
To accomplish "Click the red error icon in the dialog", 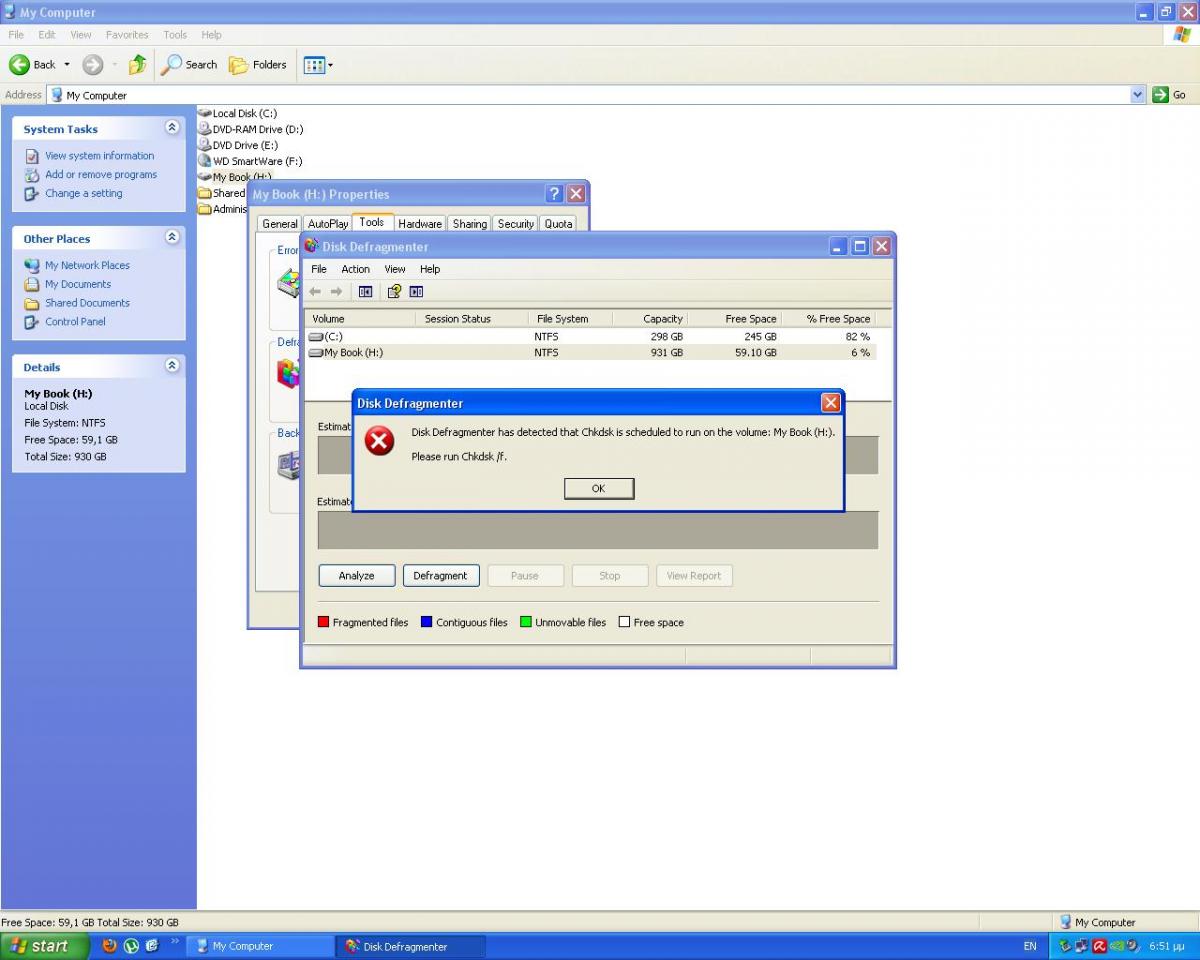I will pyautogui.click(x=379, y=440).
